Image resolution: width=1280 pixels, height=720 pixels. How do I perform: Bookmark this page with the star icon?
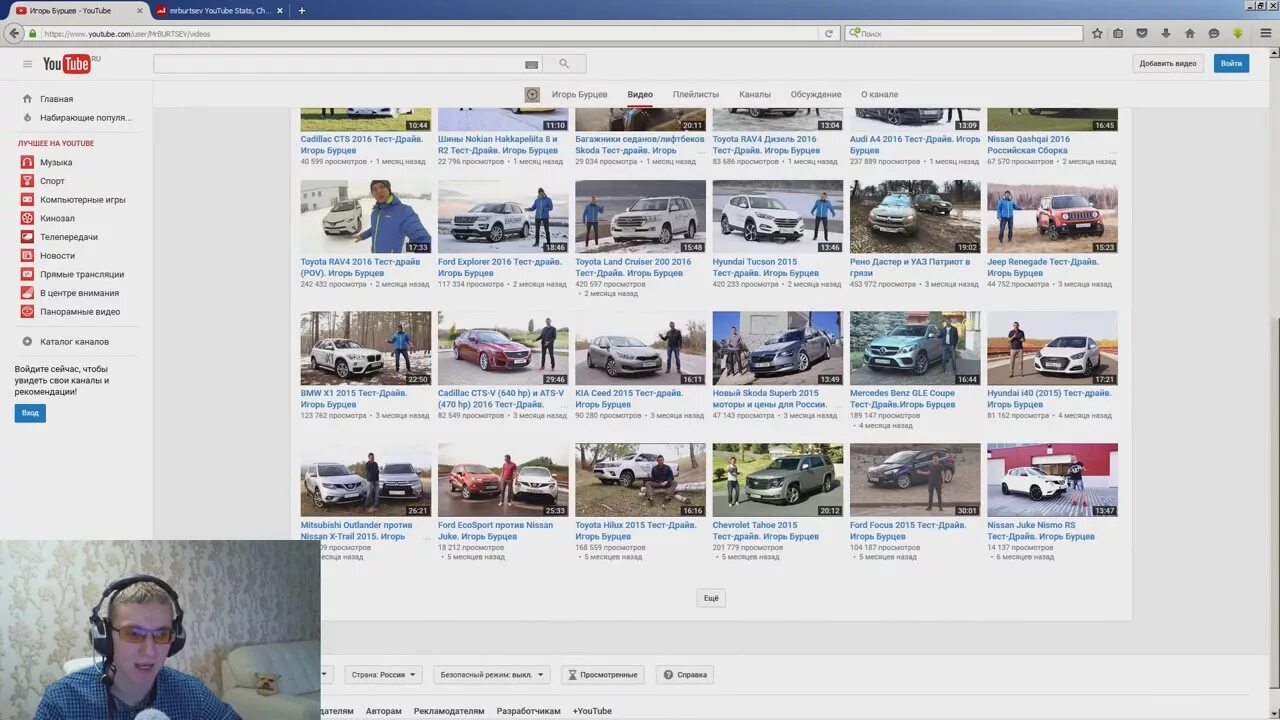[1097, 33]
